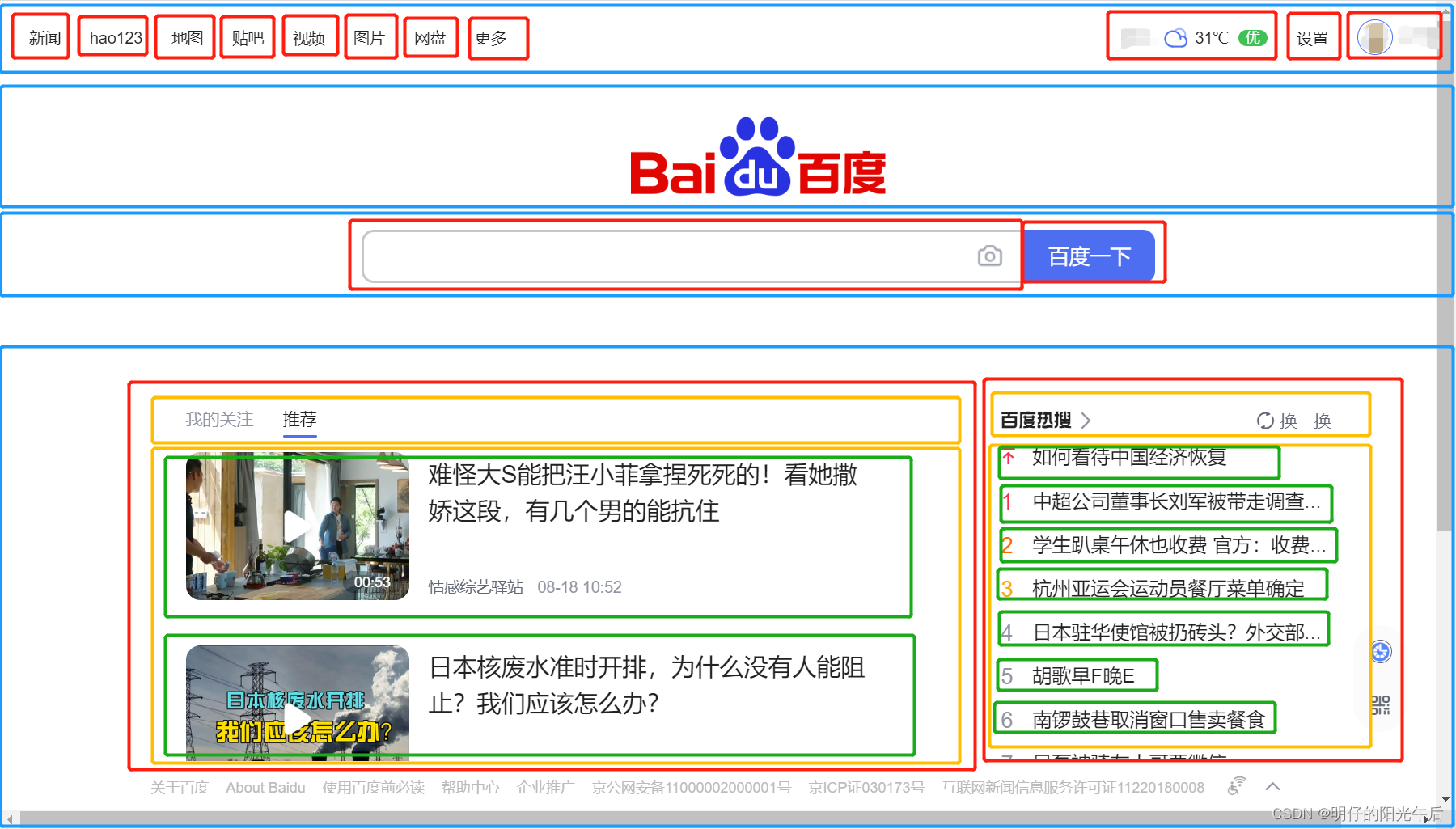The image size is (1456, 829).
Task: Click About Baidu footer link
Action: coord(265,787)
